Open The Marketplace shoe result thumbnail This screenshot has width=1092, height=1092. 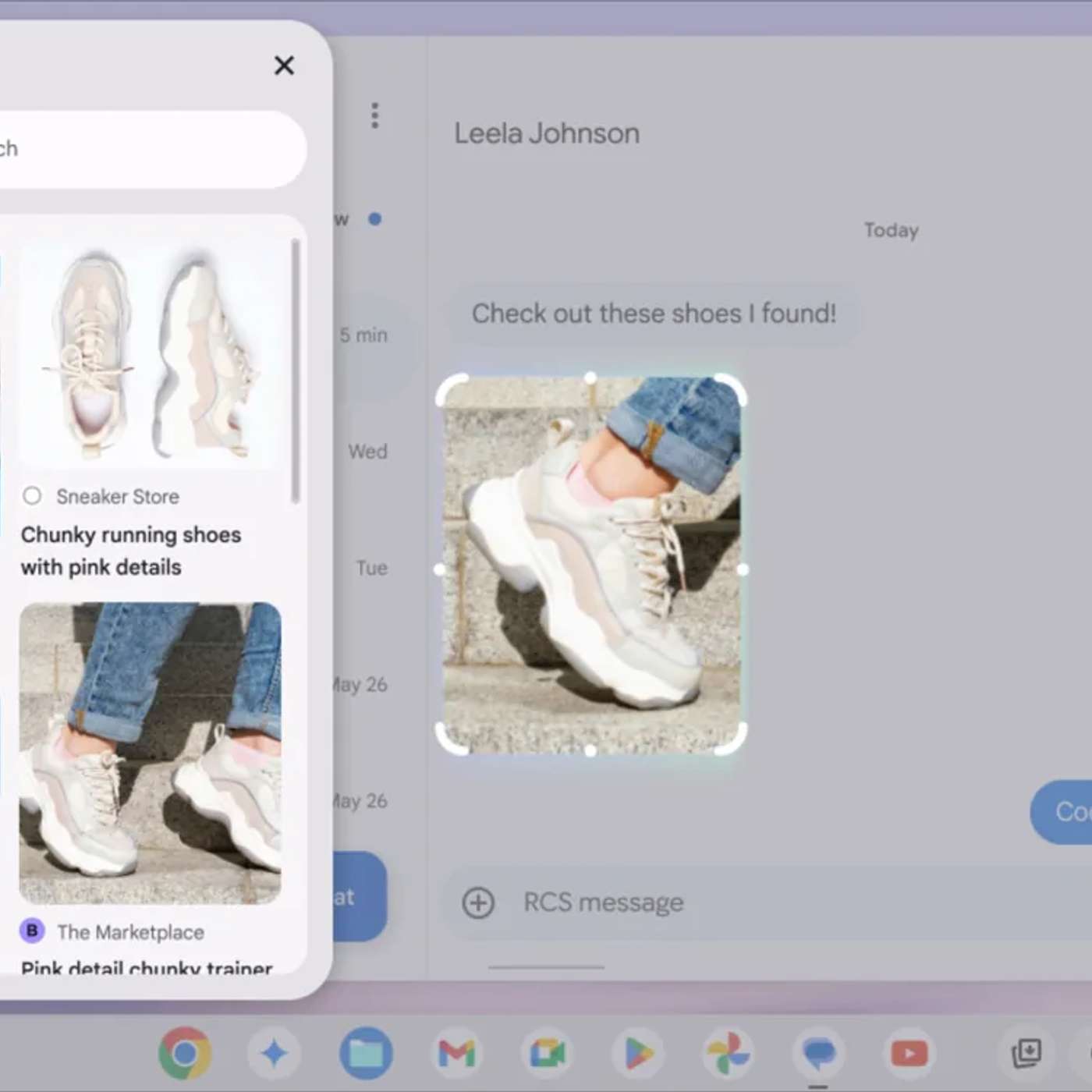pos(150,753)
